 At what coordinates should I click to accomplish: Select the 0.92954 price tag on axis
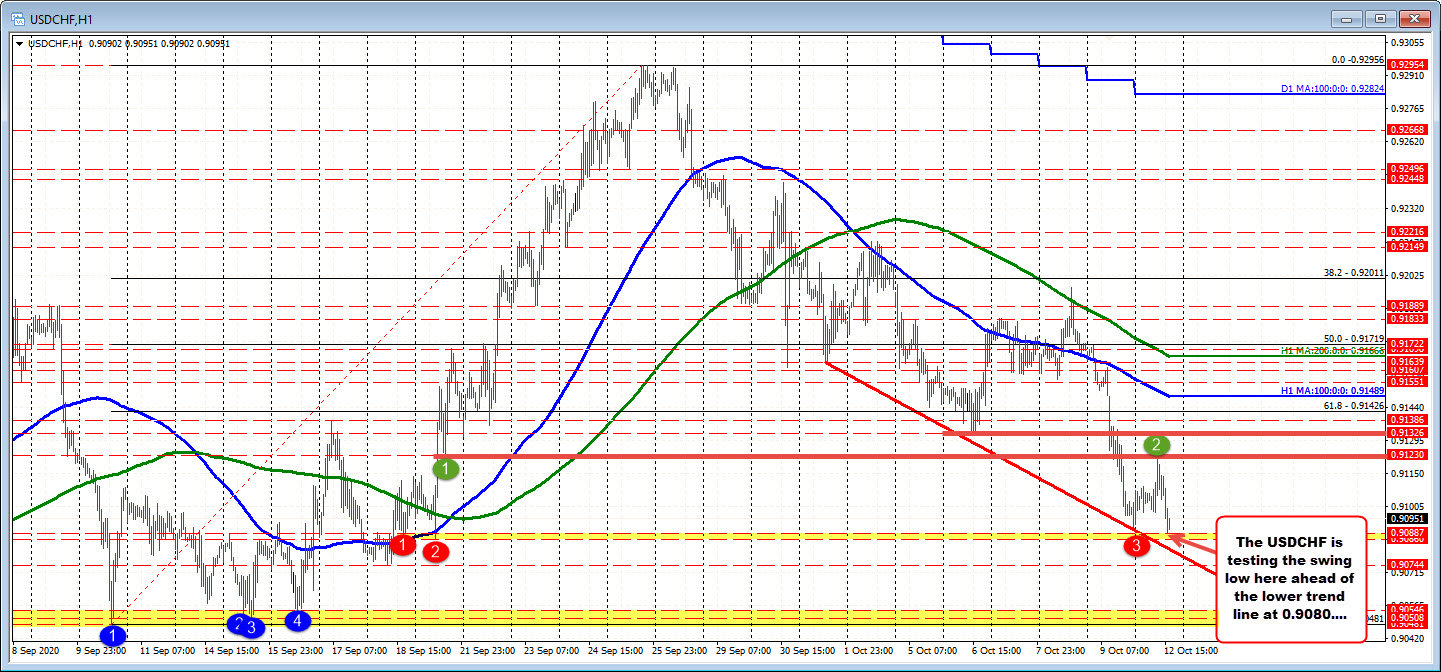pyautogui.click(x=1409, y=63)
